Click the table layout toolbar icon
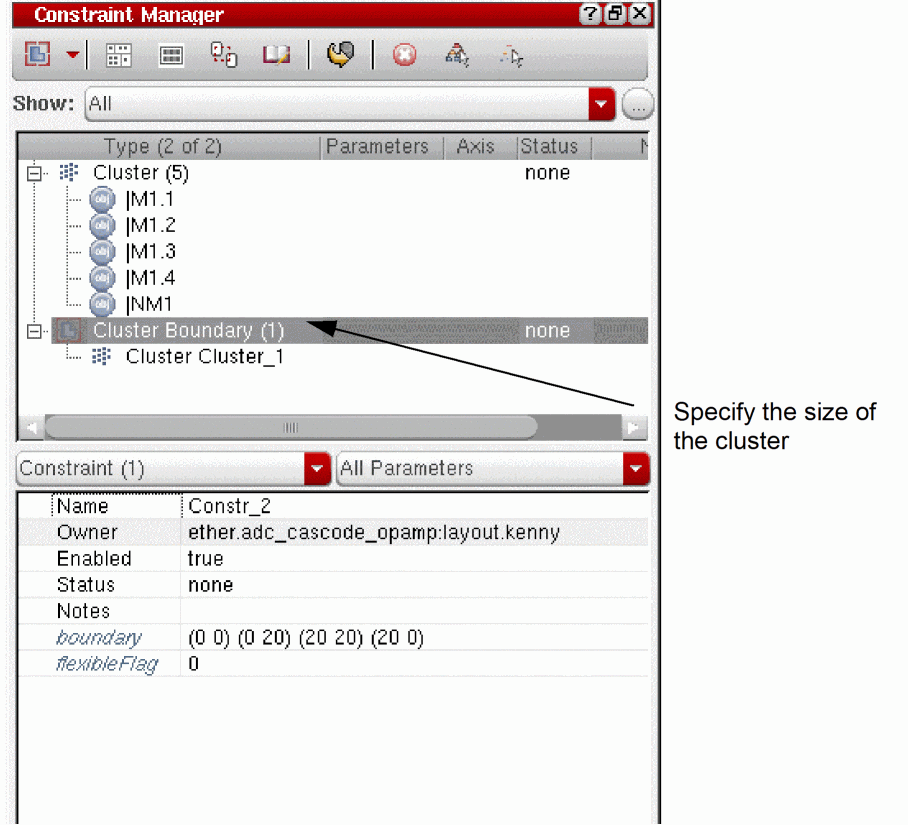 point(171,56)
